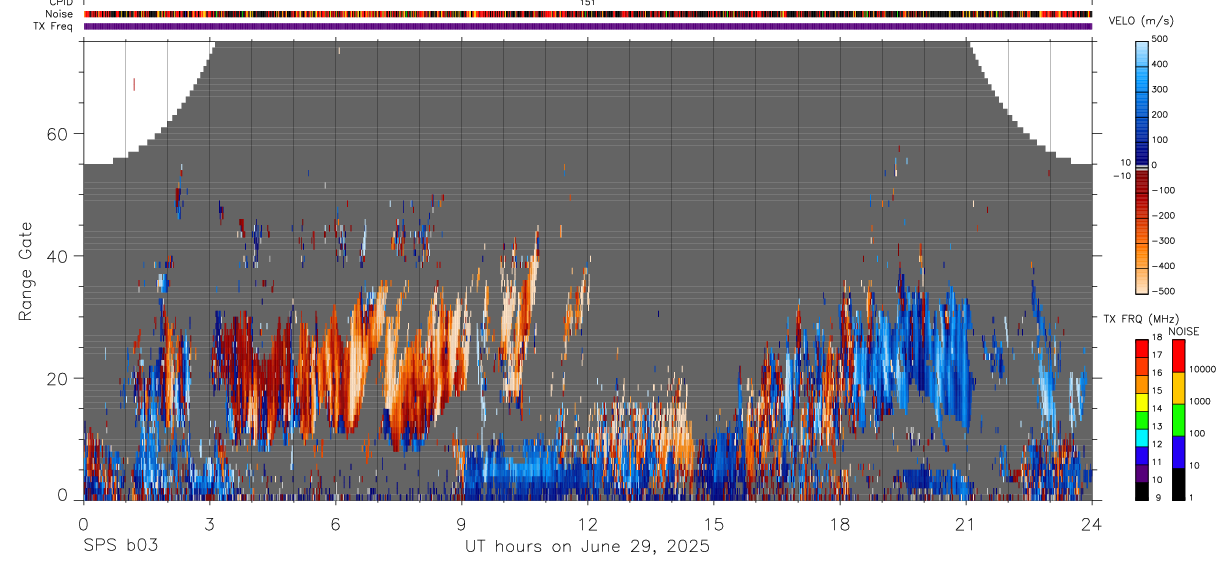Click the y-axis tick label 20
The width and height of the screenshot is (1228, 567).
coord(57,378)
